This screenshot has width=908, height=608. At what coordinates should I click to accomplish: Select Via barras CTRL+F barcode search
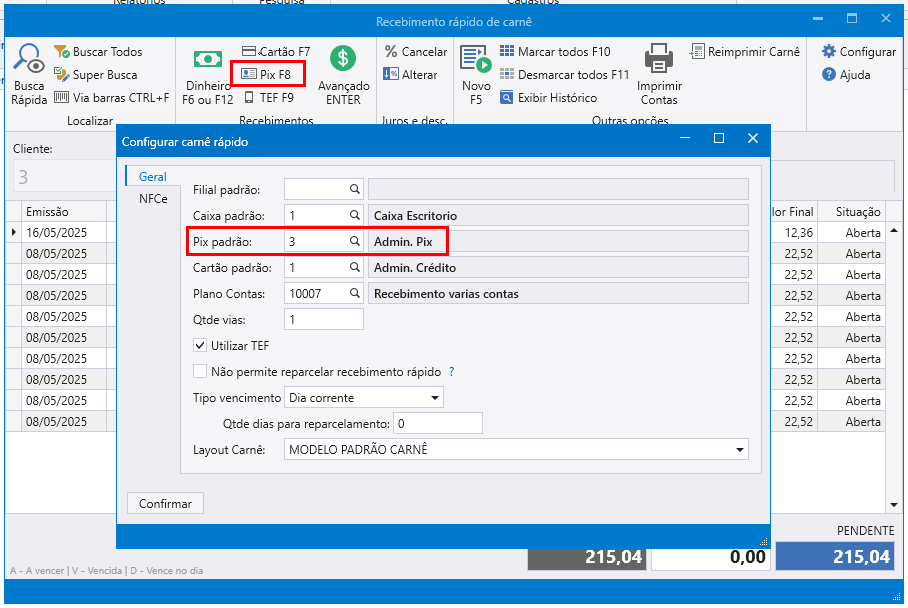tap(111, 98)
